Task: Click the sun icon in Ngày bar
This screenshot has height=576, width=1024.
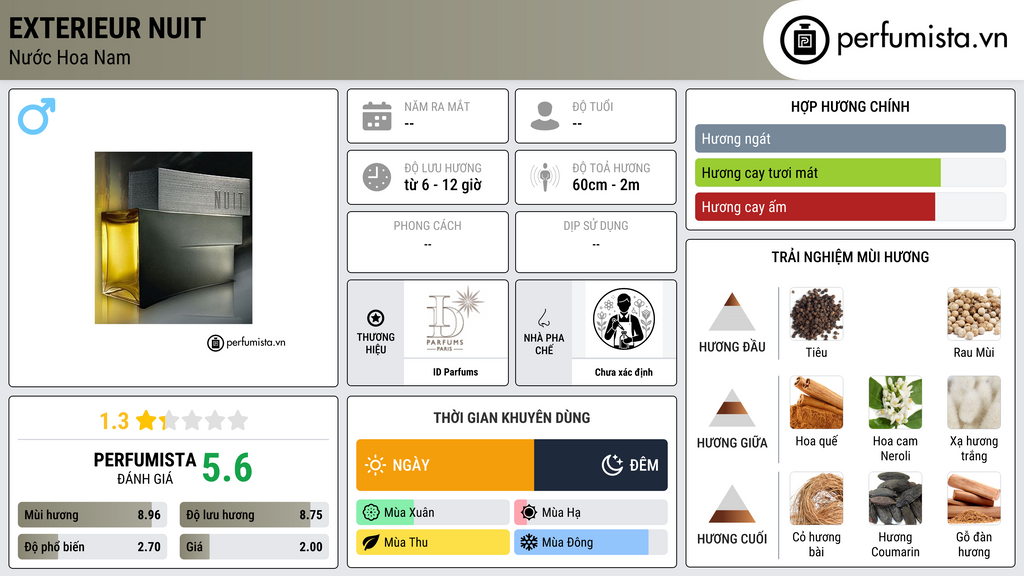Action: click(375, 465)
